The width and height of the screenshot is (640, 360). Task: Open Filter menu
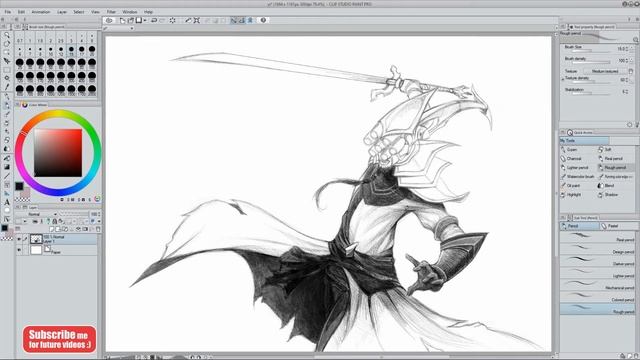pyautogui.click(x=111, y=12)
